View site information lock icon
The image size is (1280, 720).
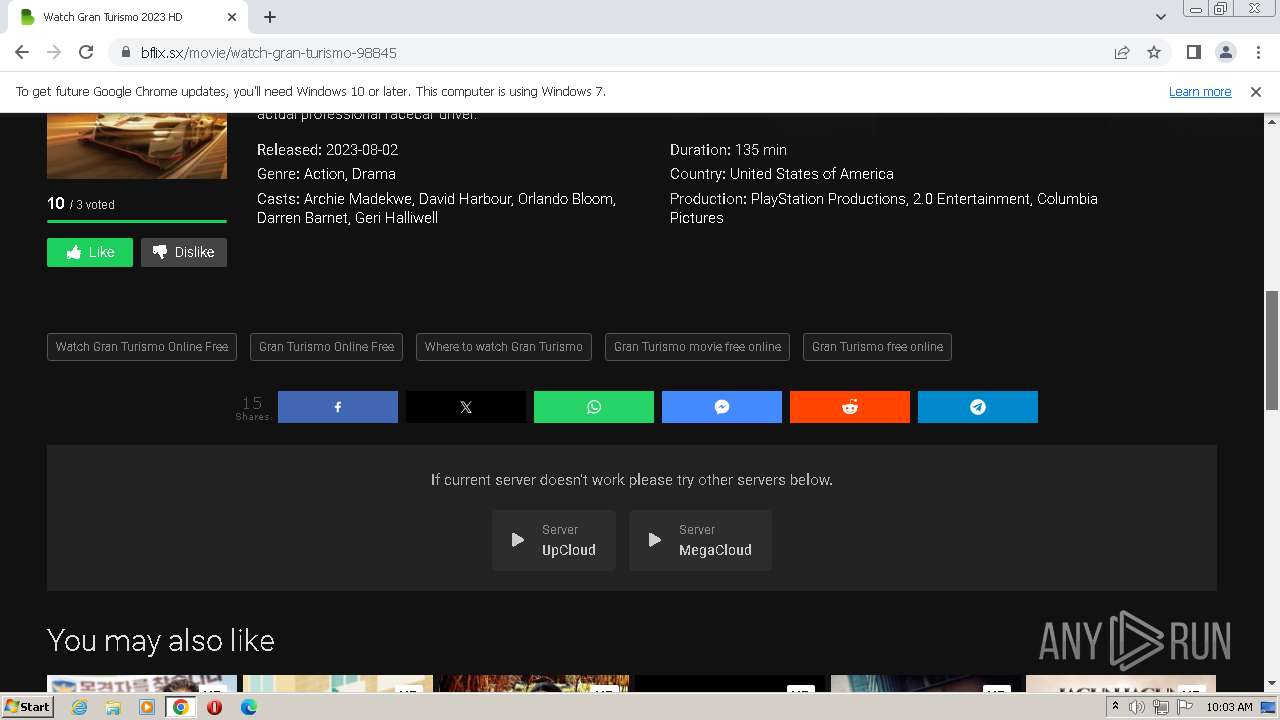click(x=126, y=52)
